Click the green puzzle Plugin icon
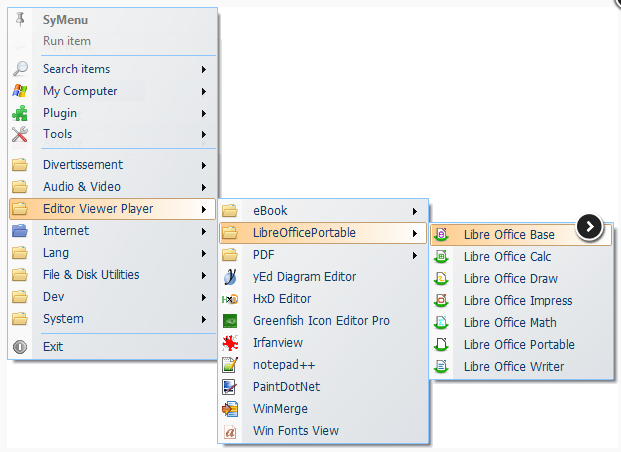This screenshot has width=621, height=452. coord(20,113)
